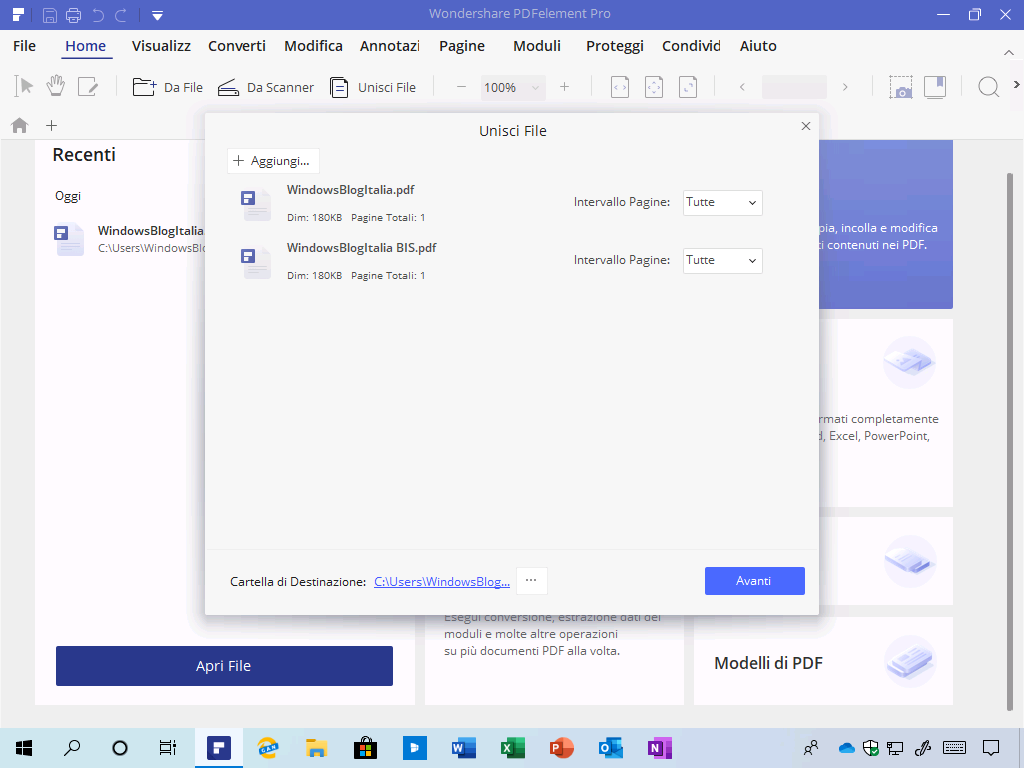Open the destination folder path link
The width and height of the screenshot is (1024, 768).
[441, 582]
